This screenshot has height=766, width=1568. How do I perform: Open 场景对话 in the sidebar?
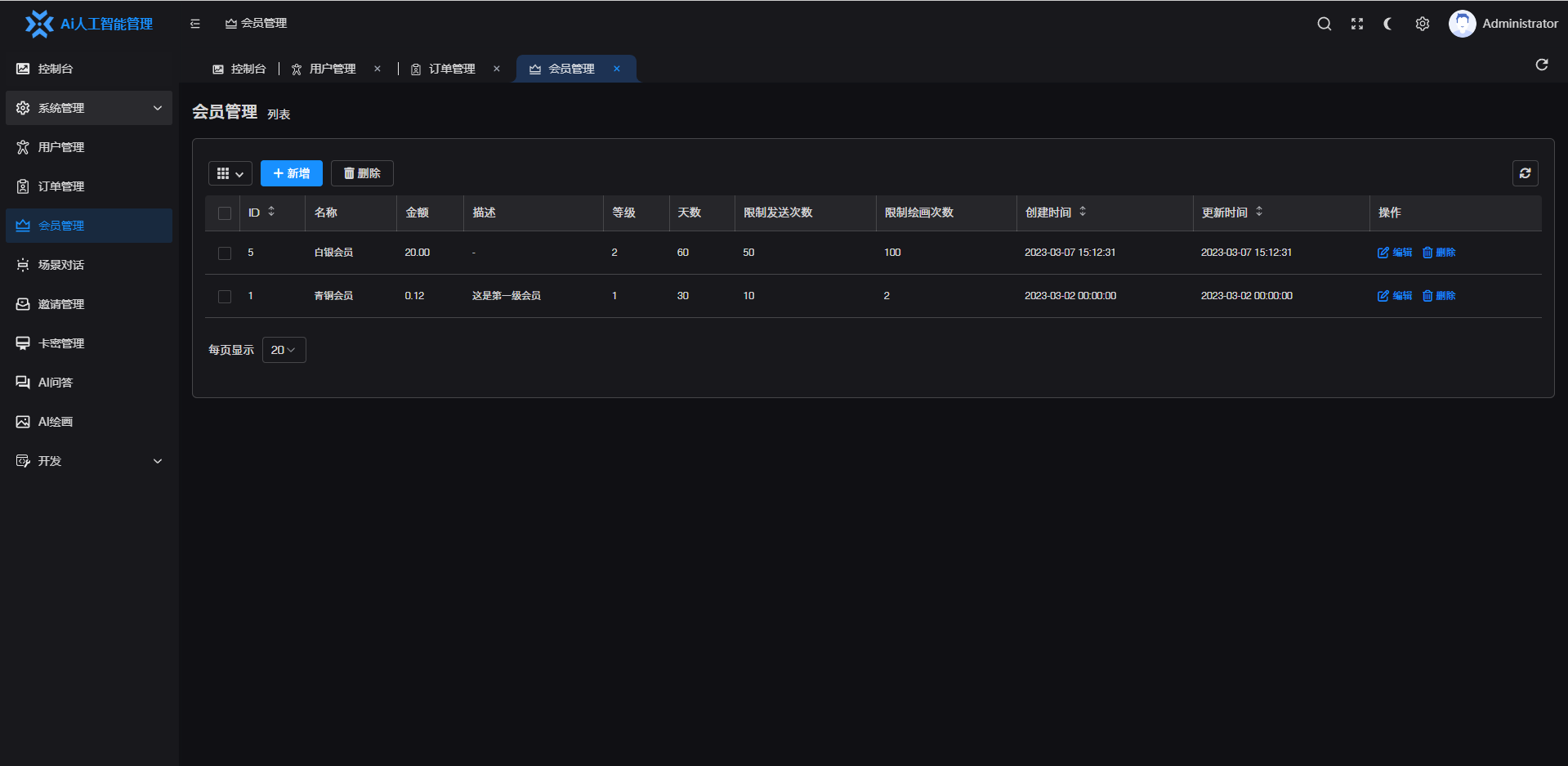(x=61, y=265)
